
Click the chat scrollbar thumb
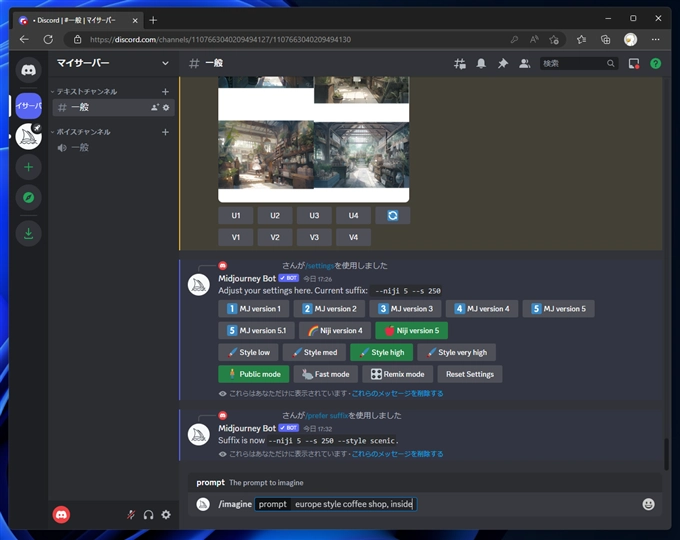[667, 454]
